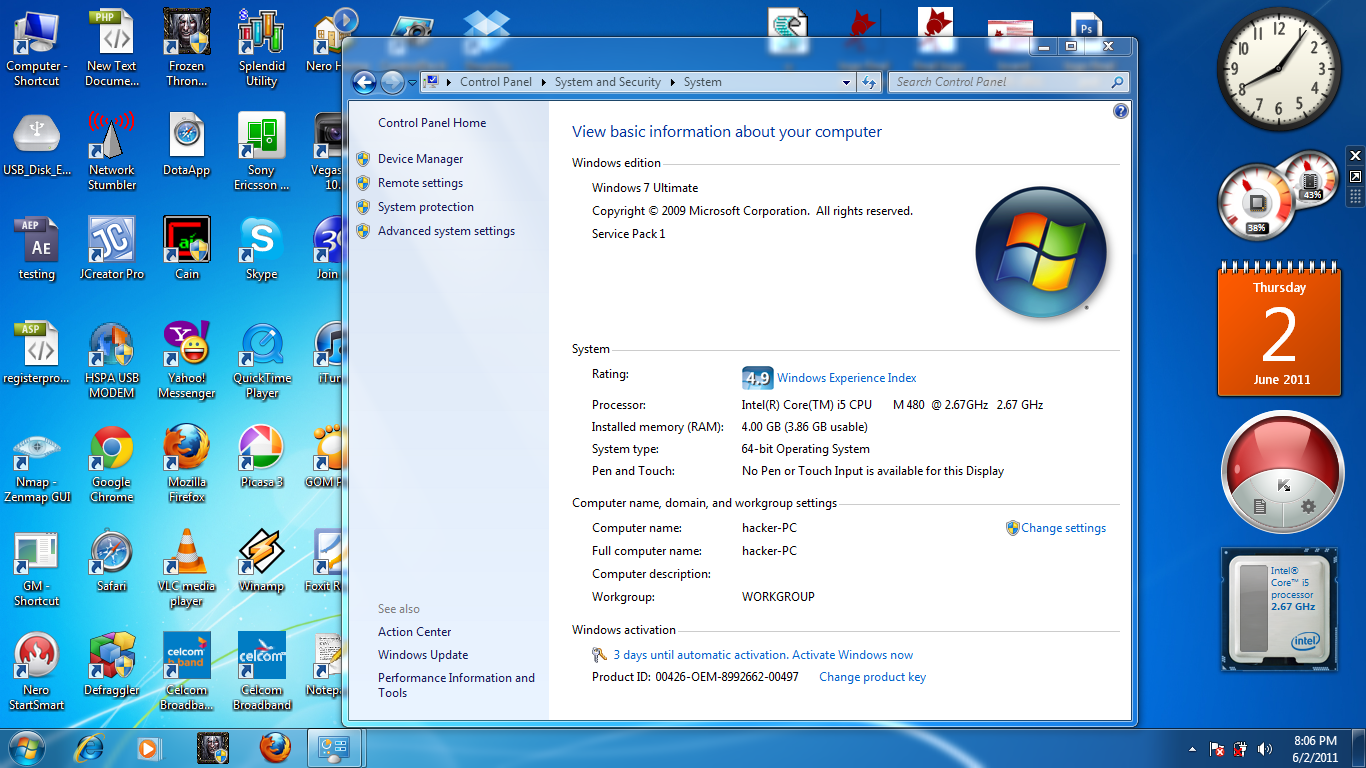Open New Text Document PHP file icon
Viewport: 1366px width, 768px height.
point(112,48)
